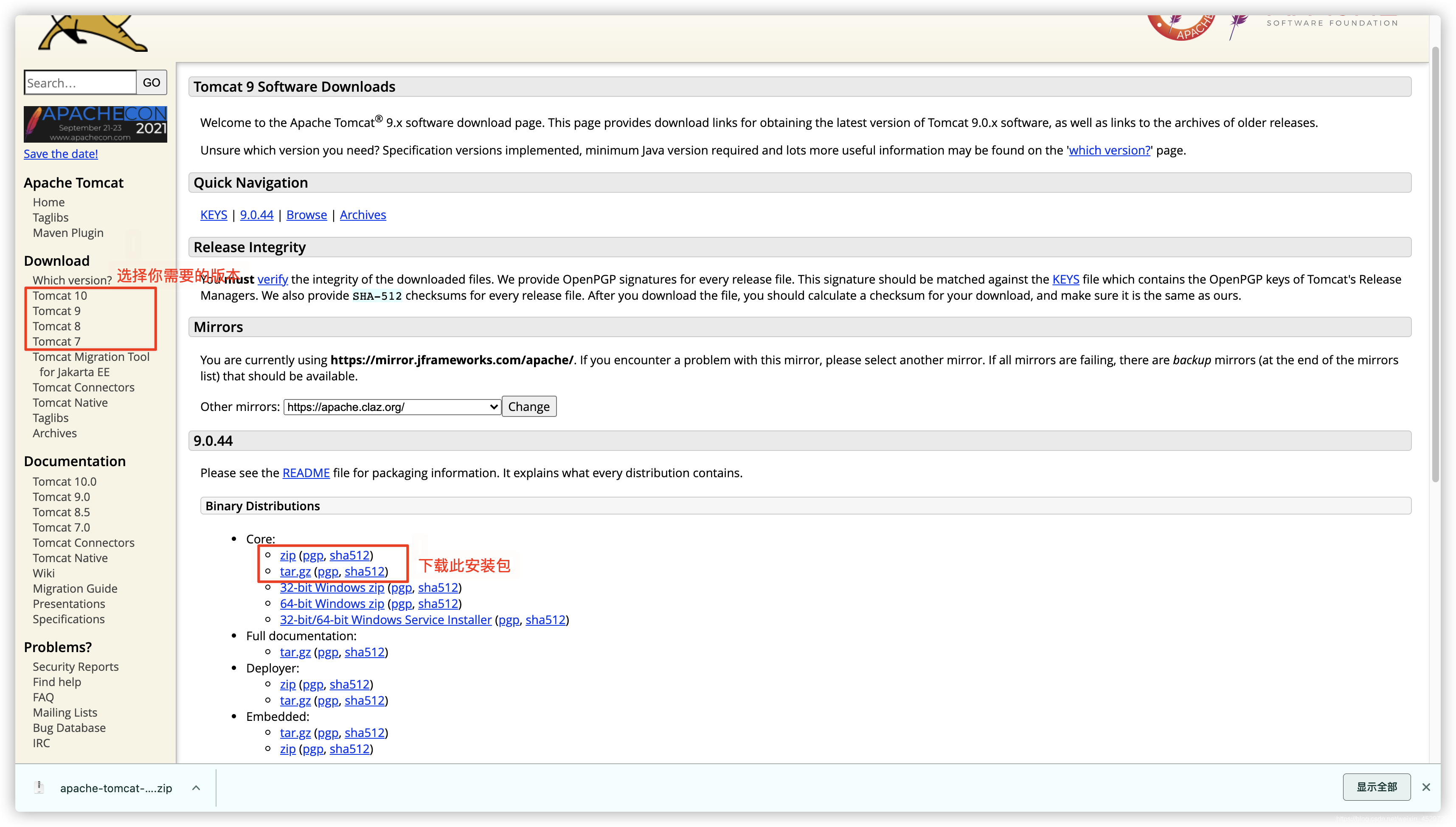Download Embedded tar.gz
Image resolution: width=1456 pixels, height=827 pixels.
point(295,733)
